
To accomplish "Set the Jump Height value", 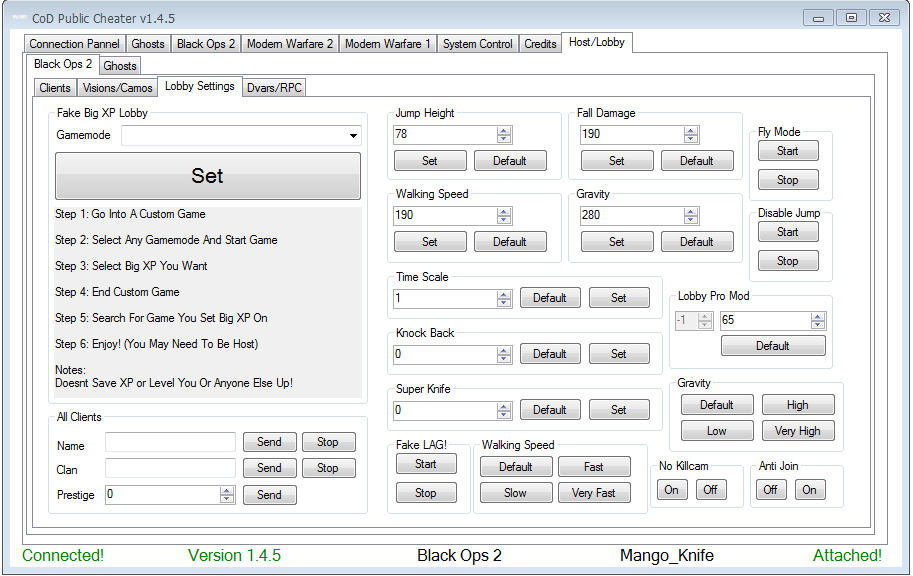I will [x=430, y=161].
